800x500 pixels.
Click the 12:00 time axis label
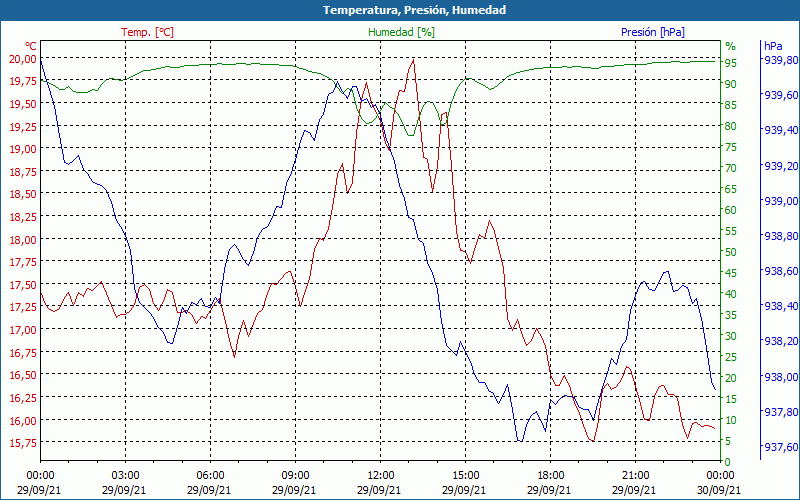coord(380,476)
